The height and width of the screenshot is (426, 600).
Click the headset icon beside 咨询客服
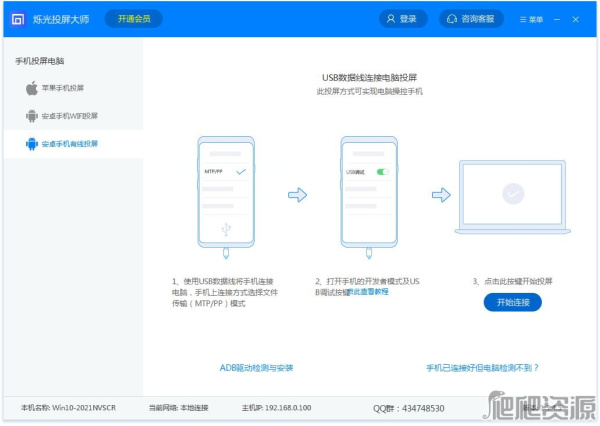pyautogui.click(x=452, y=19)
